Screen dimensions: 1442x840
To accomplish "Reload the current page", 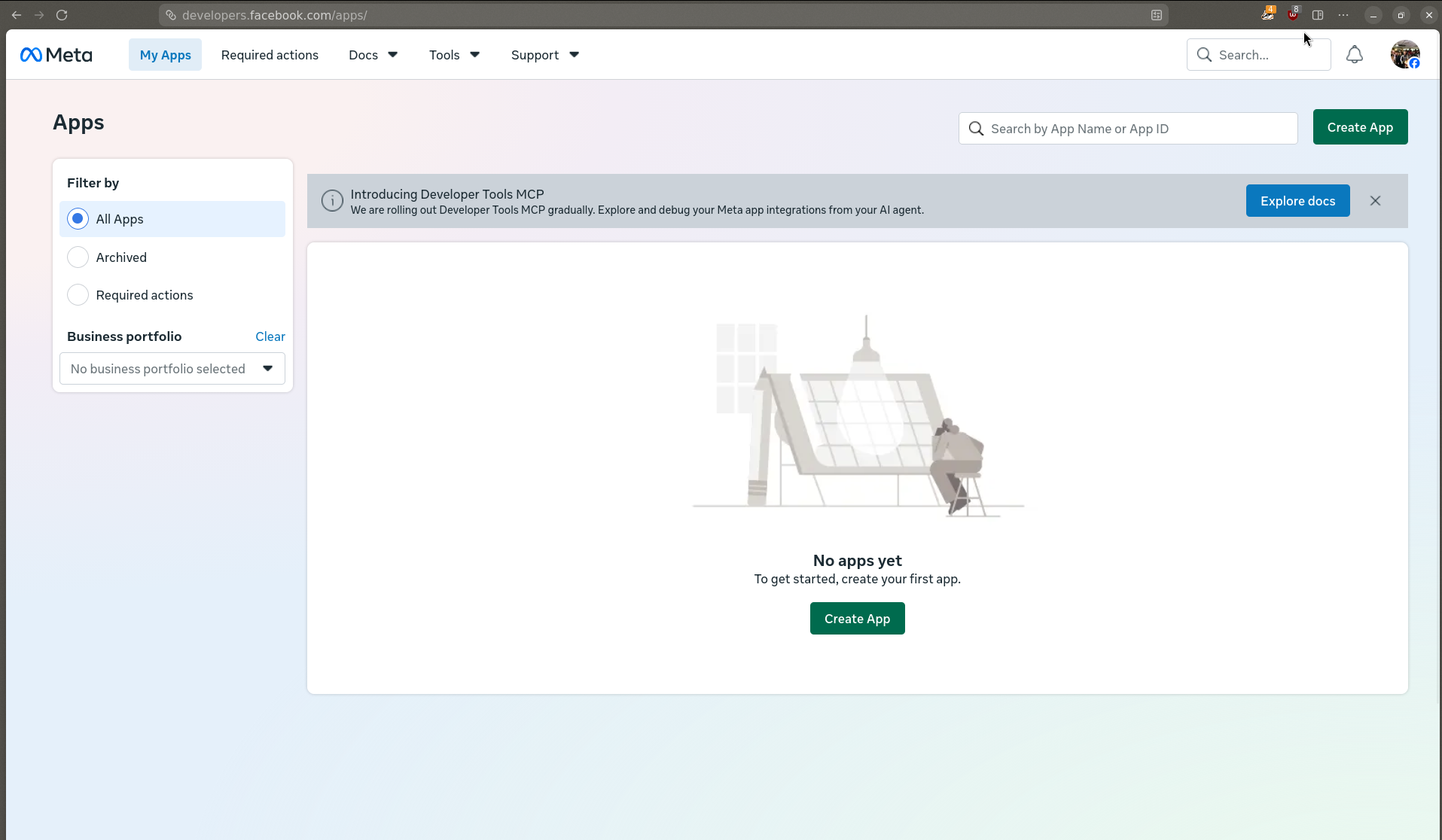I will click(x=62, y=15).
